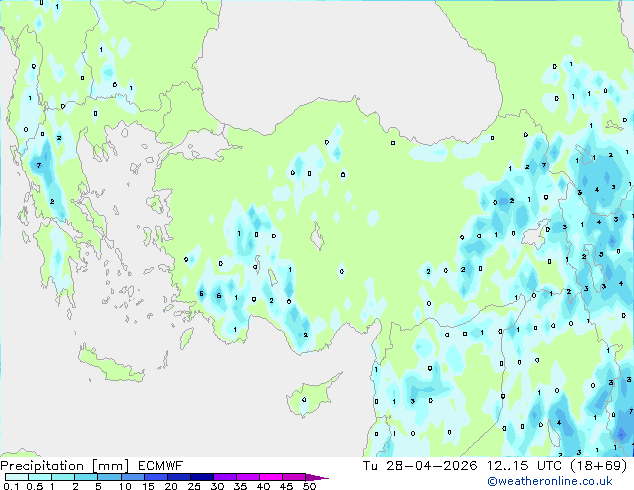Image resolution: width=634 pixels, height=490 pixels.
Task: Click the 'Precipitation' title word
Action: pyautogui.click(x=42, y=466)
